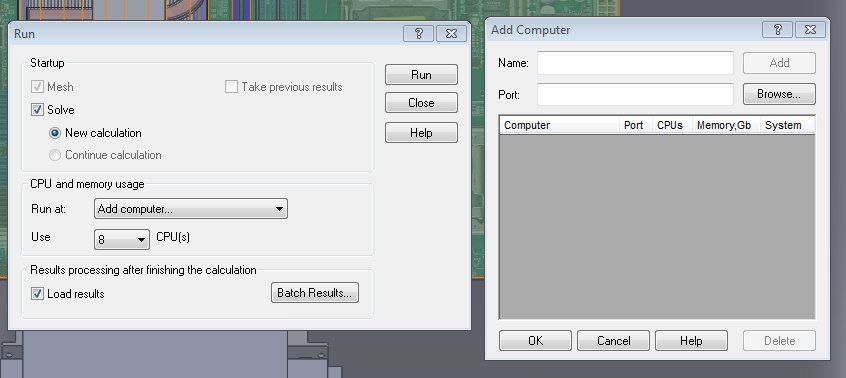Focus the computer Name field
846x378 pixels.
tap(635, 63)
